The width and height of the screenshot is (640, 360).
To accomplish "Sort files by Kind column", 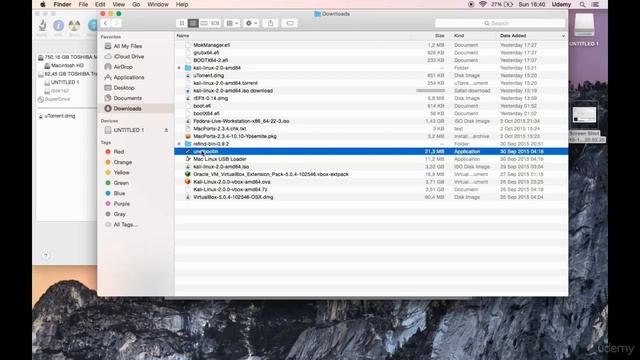I will click(x=459, y=36).
